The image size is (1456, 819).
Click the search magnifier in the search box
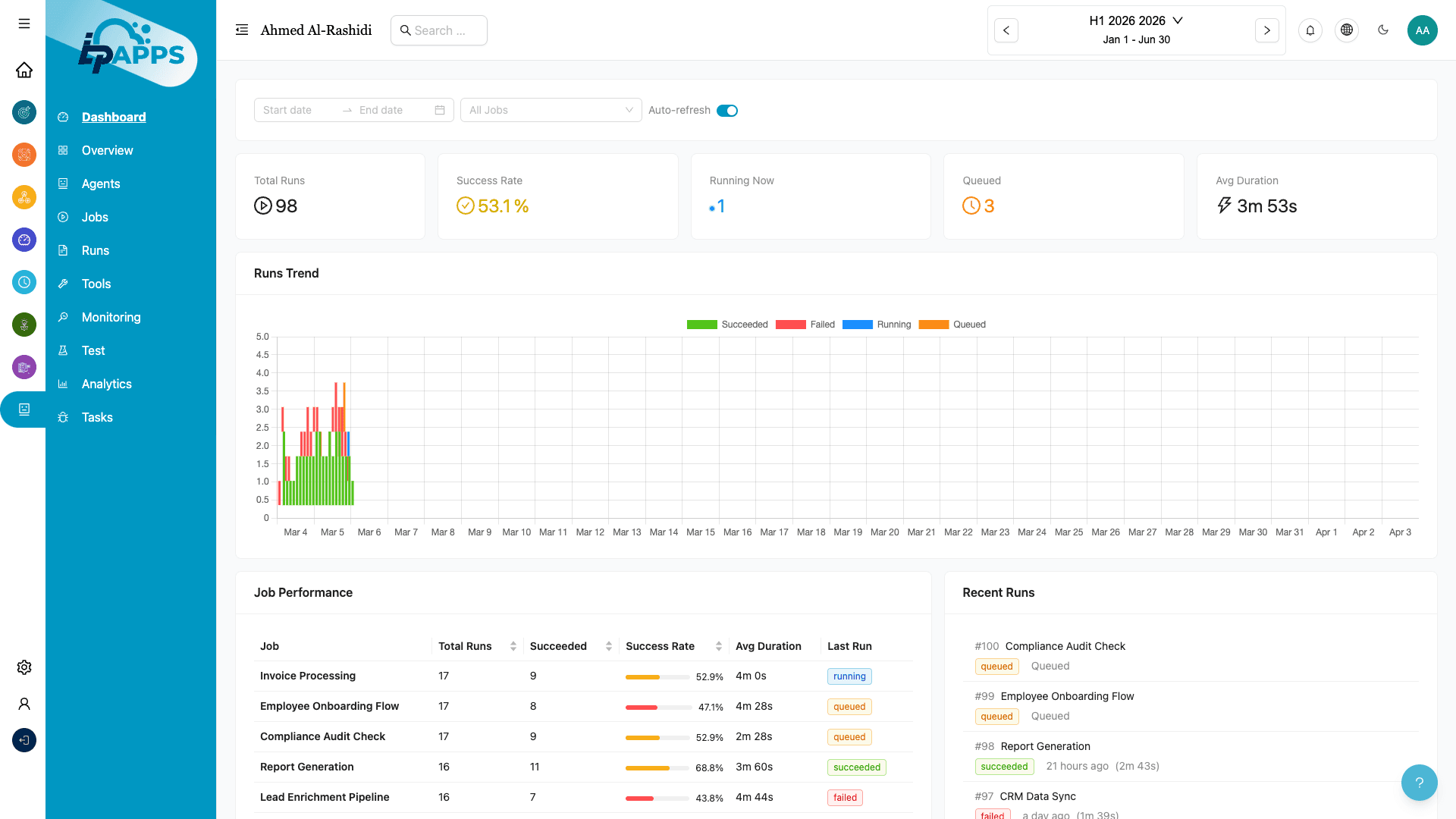point(406,30)
